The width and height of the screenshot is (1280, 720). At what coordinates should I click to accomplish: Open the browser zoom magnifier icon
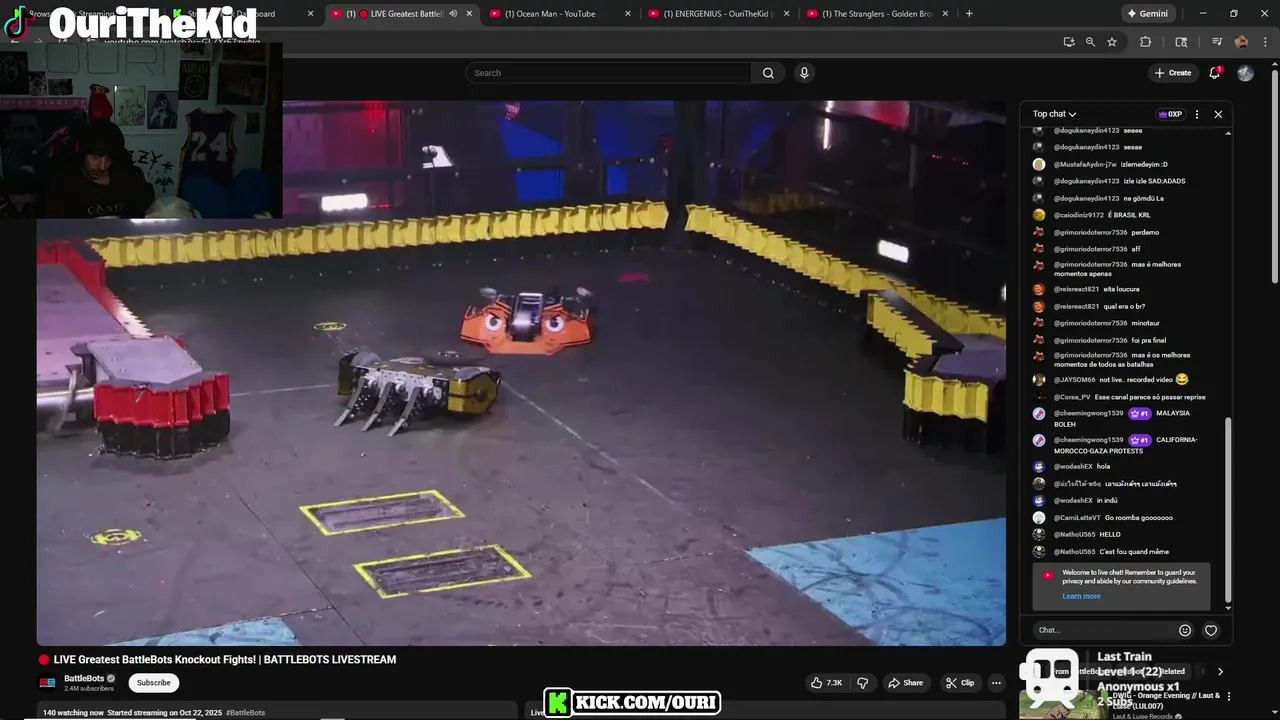tap(1090, 42)
